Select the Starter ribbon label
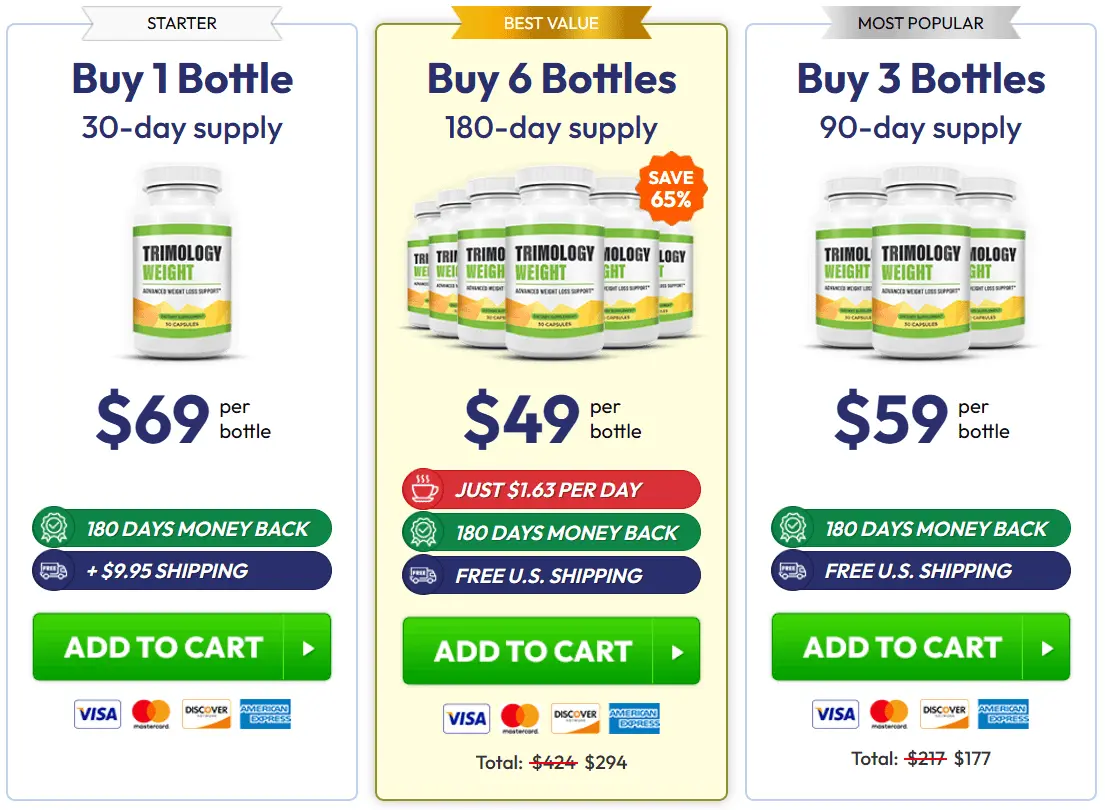The image size is (1105, 810). coord(182,23)
